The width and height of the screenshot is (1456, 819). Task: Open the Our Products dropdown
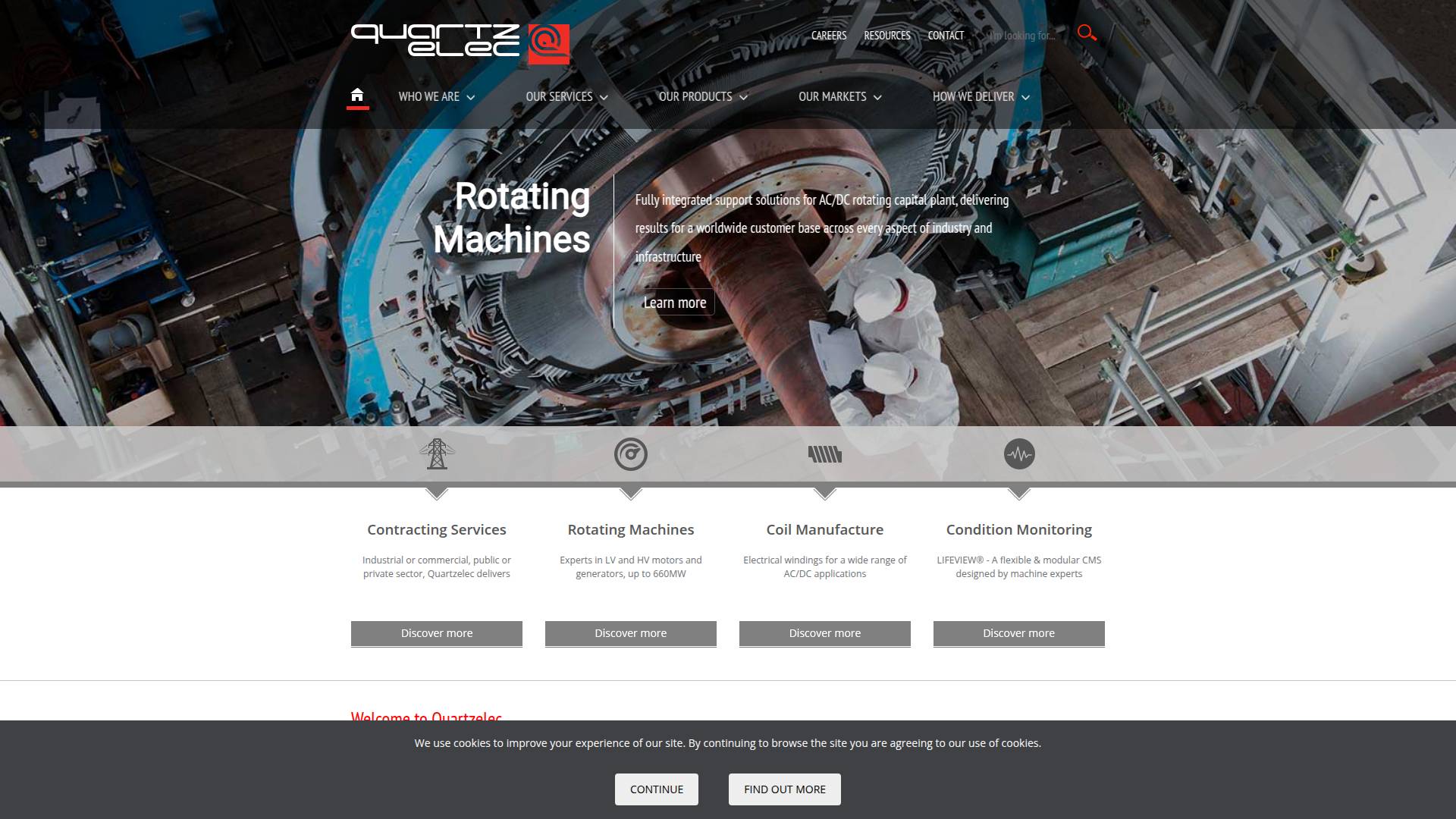pyautogui.click(x=703, y=97)
